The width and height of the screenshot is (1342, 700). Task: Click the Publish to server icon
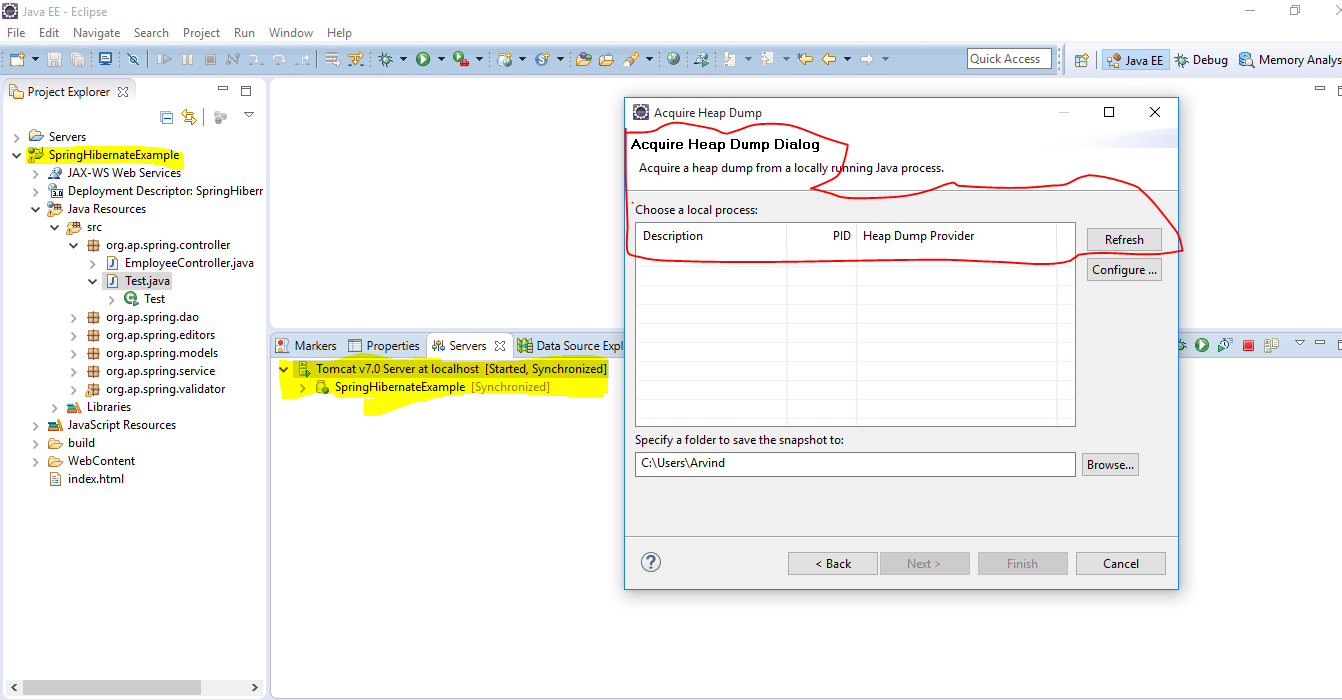click(x=1271, y=345)
